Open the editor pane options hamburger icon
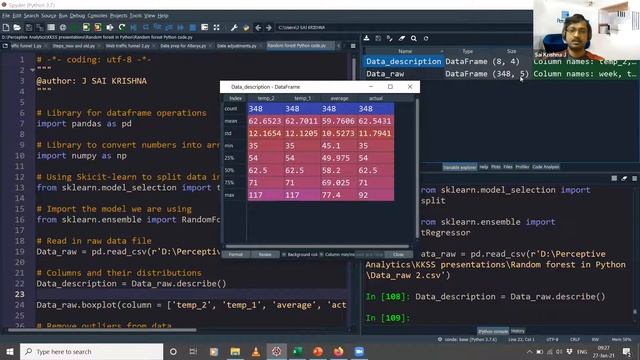640x360 pixels. (x=353, y=46)
